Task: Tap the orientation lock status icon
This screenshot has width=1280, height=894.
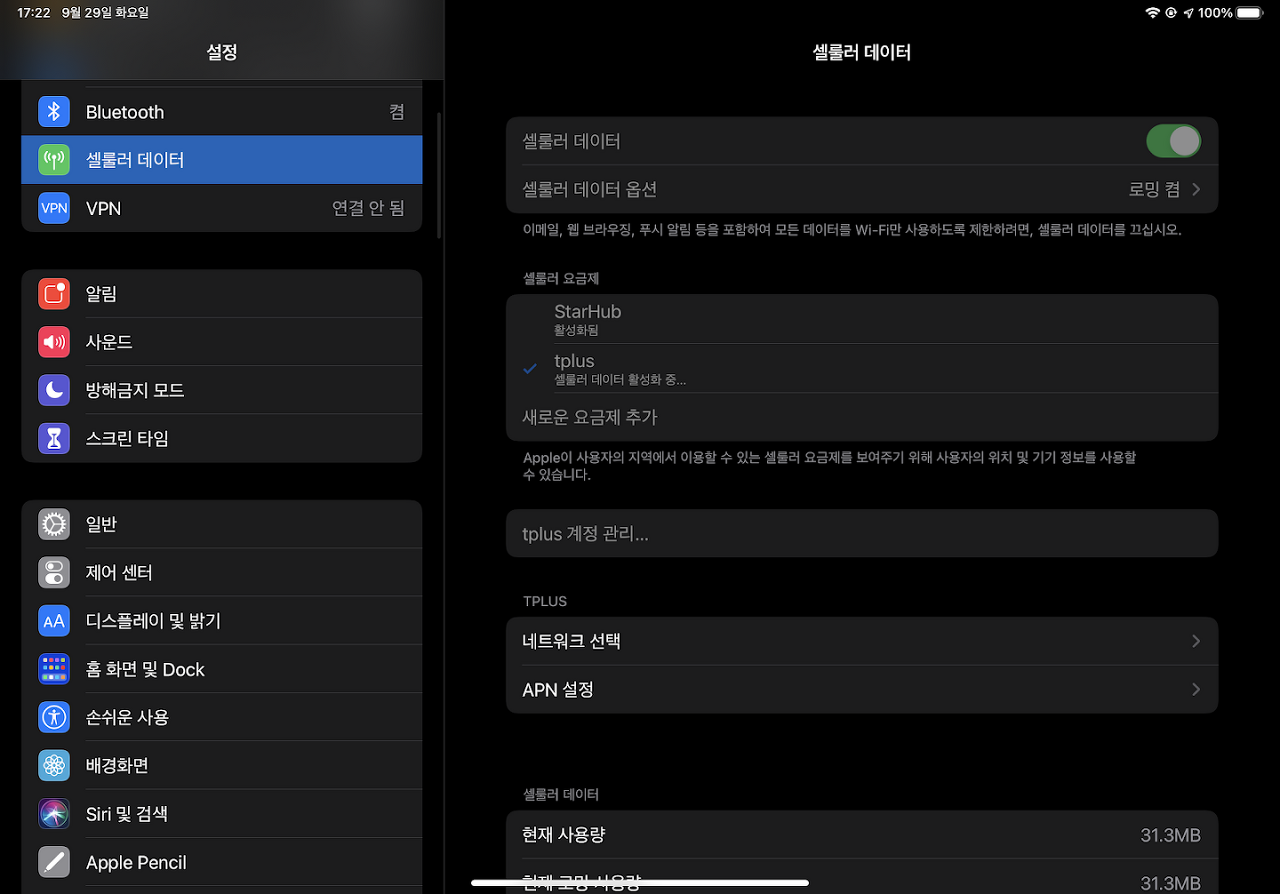Action: (1171, 13)
